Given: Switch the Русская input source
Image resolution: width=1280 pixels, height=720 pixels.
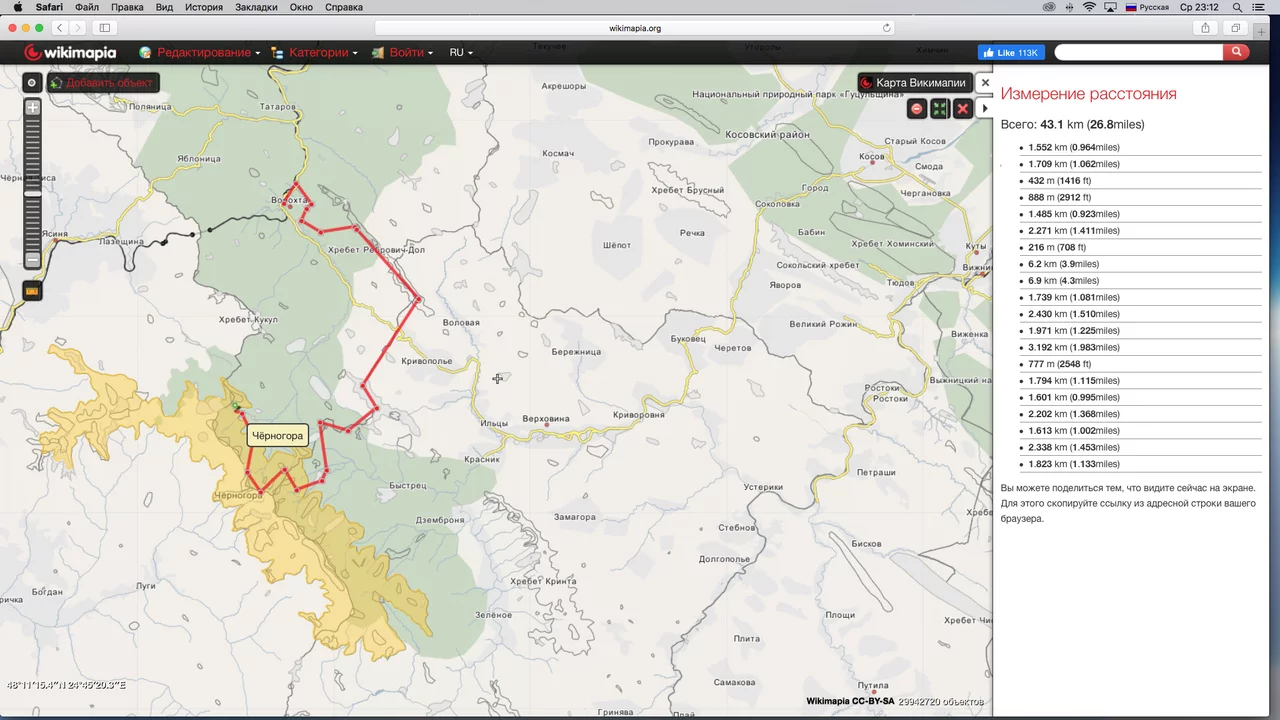Looking at the screenshot, I should click(1147, 7).
